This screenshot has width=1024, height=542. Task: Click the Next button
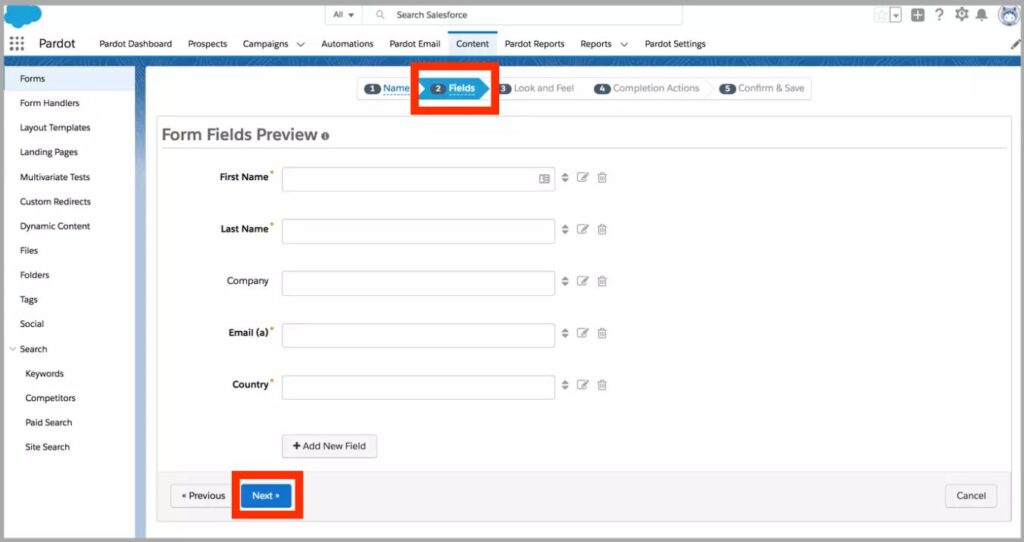[x=266, y=496]
